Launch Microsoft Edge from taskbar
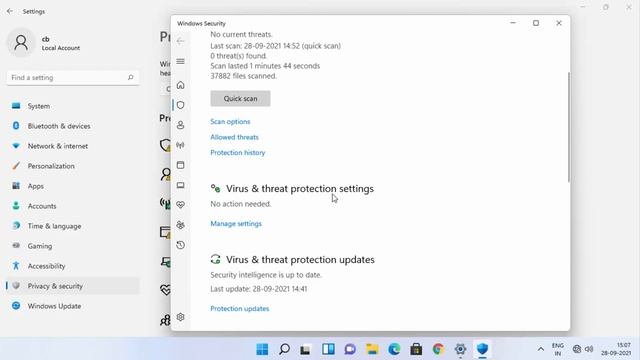Screen dimensions: 640x360 coord(394,349)
